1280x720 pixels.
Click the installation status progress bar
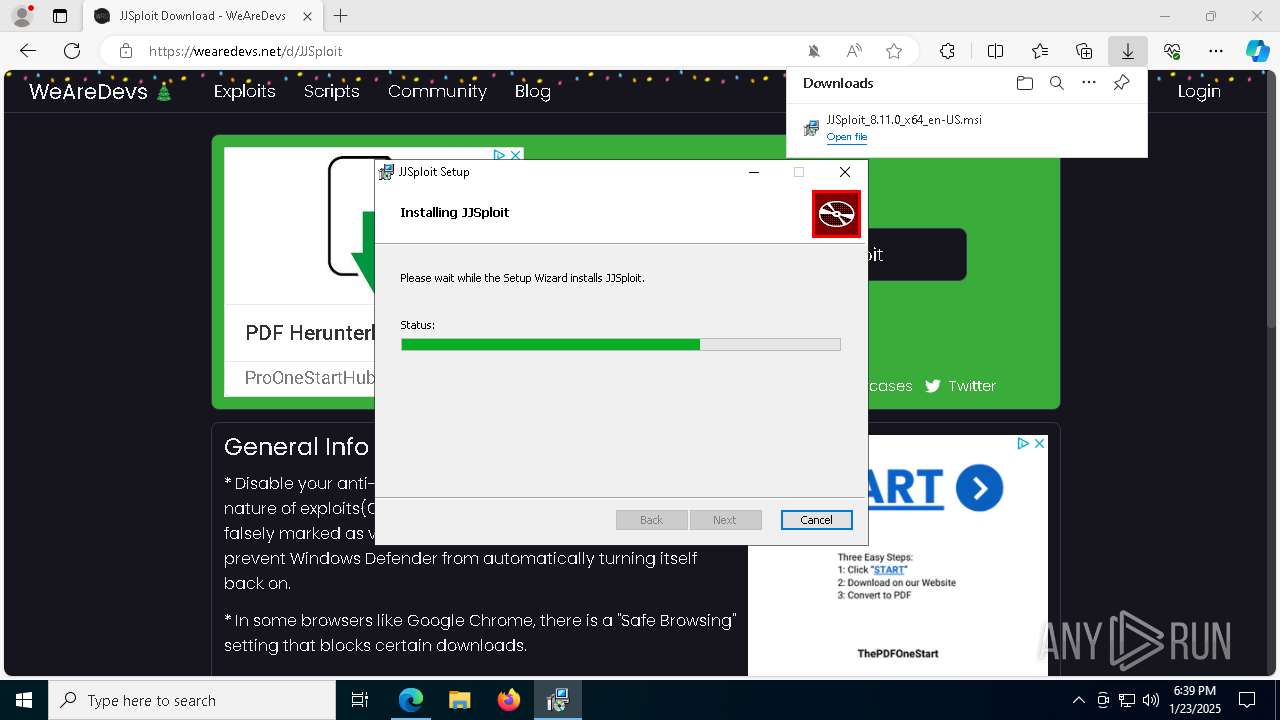[620, 344]
